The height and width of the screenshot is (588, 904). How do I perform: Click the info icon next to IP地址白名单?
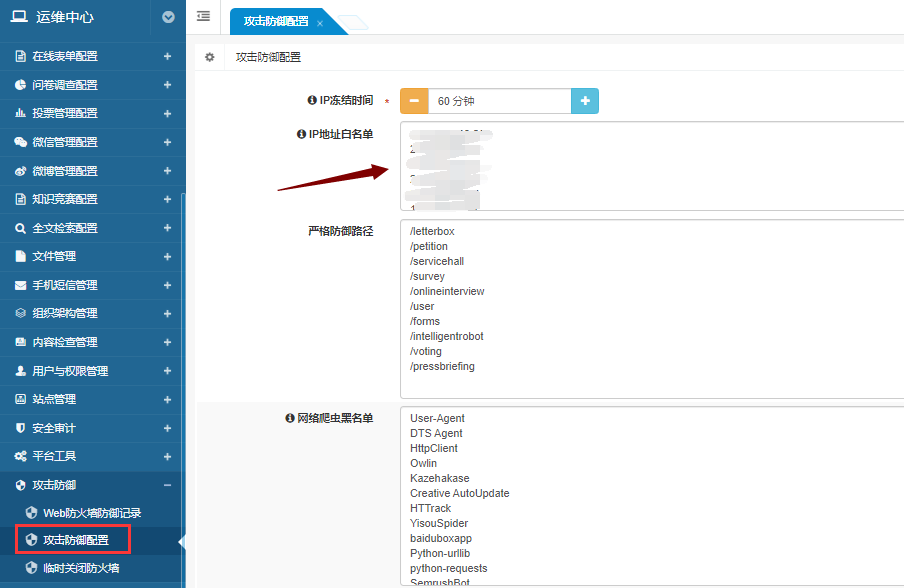pos(301,134)
